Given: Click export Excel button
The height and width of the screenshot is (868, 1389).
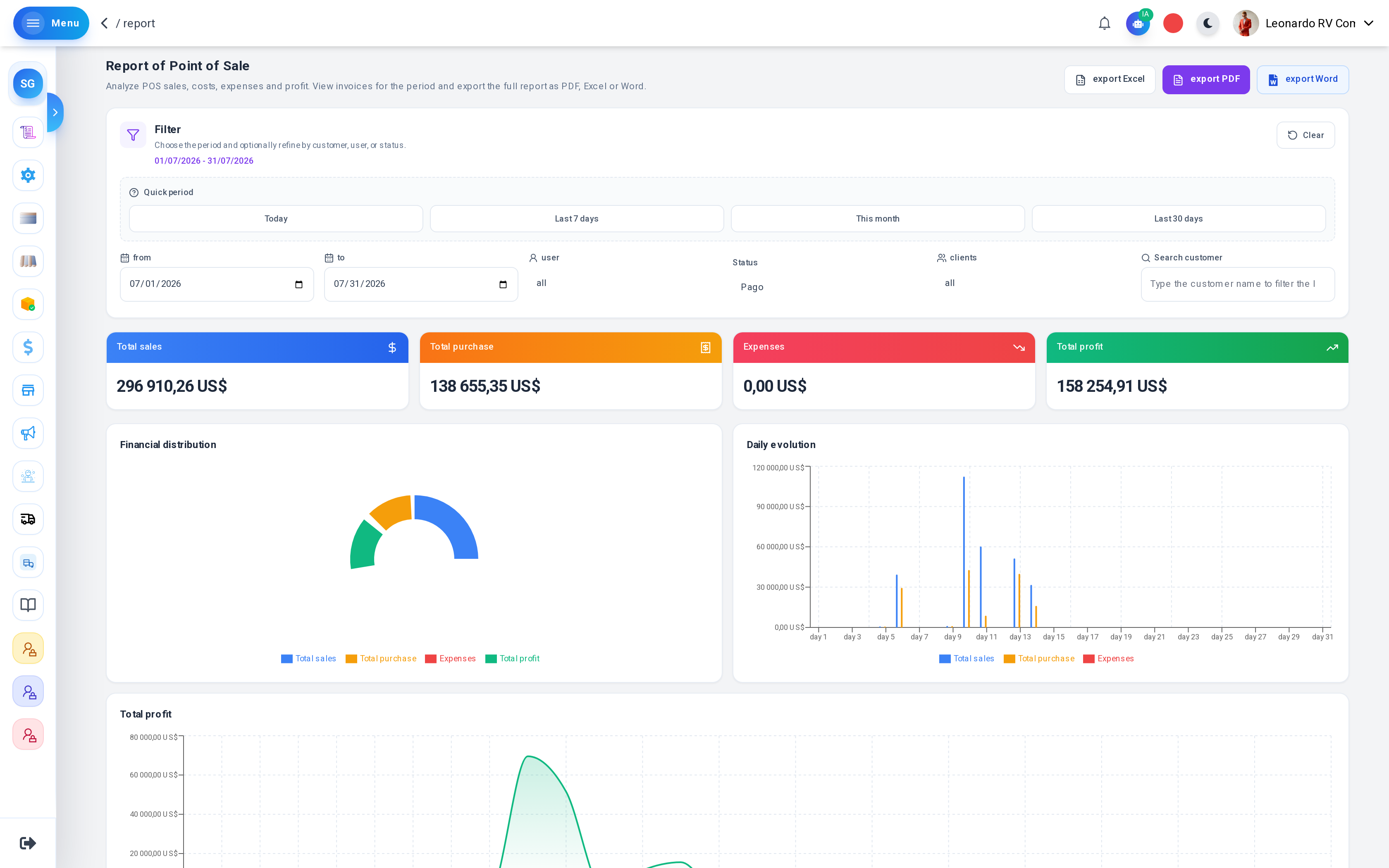Looking at the screenshot, I should 1110,79.
